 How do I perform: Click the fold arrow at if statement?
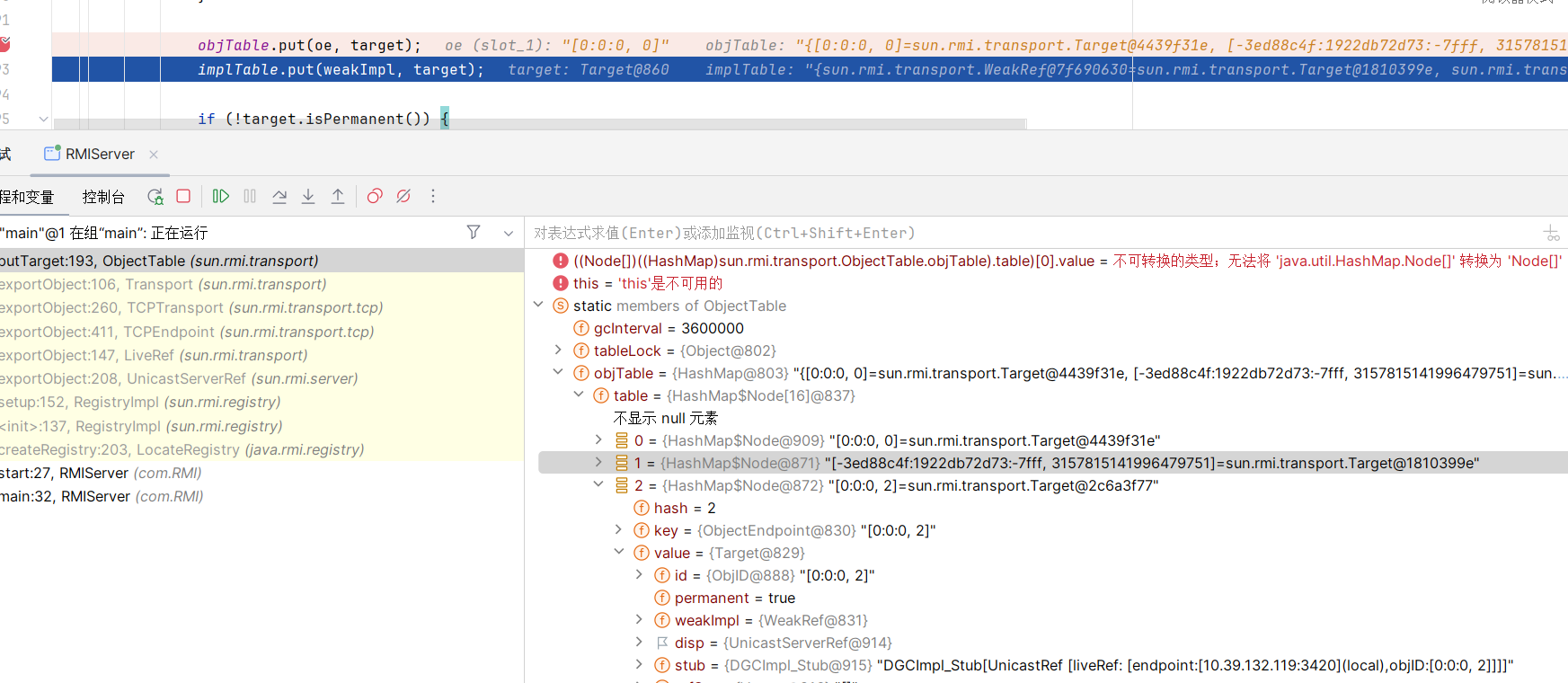coord(43,119)
